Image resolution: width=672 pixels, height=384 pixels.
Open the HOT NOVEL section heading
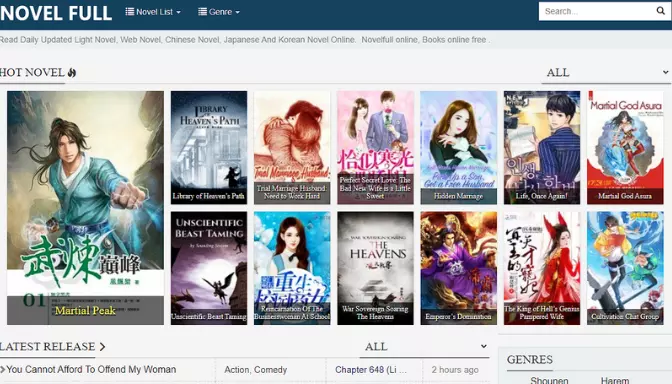pyautogui.click(x=38, y=72)
